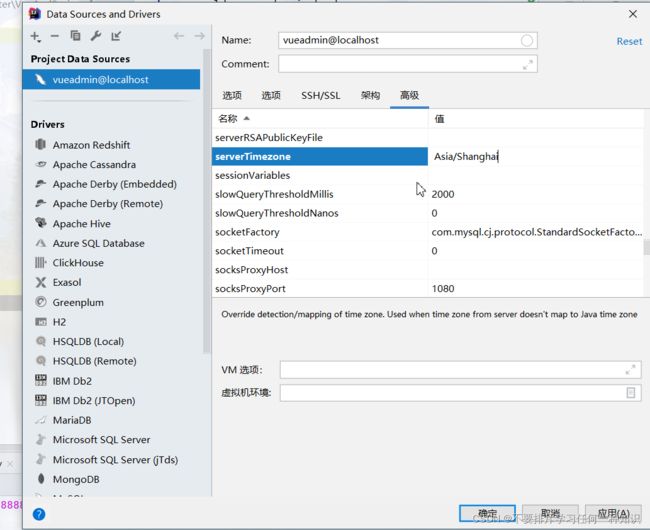The width and height of the screenshot is (650, 530).
Task: Make data source global arrow icon
Action: (x=116, y=36)
